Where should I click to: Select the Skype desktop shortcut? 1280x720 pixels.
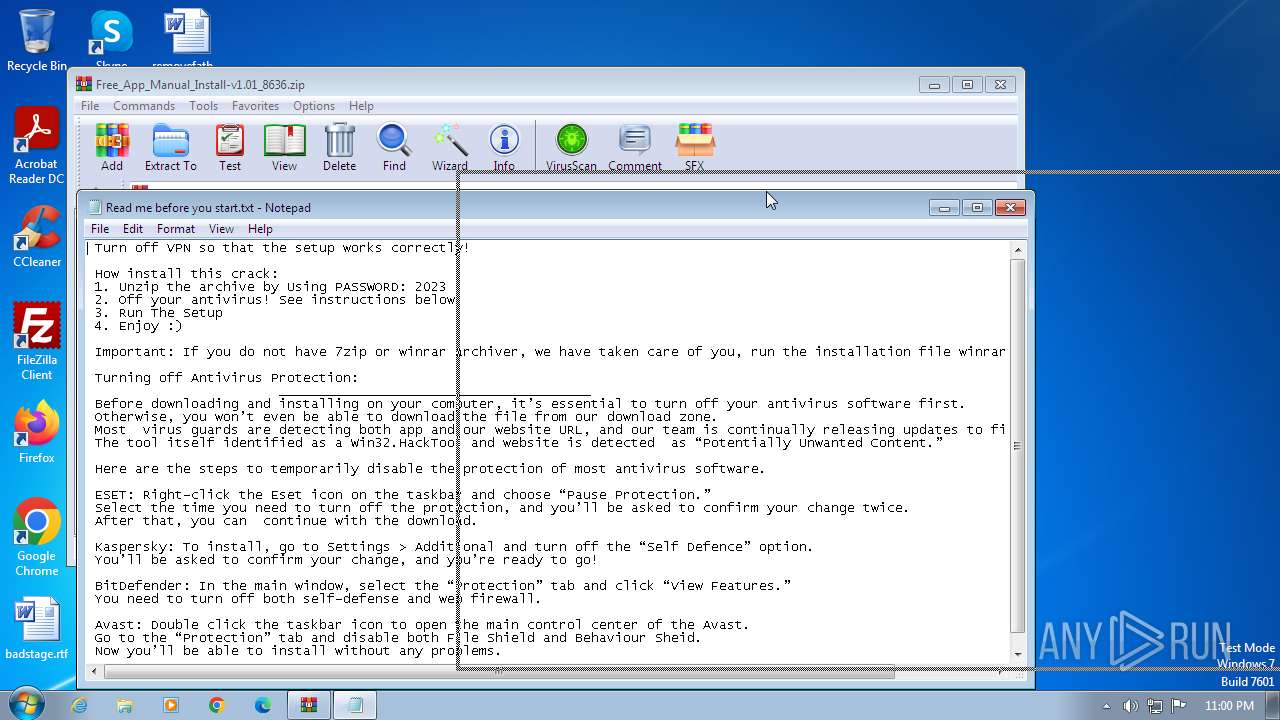click(x=111, y=38)
